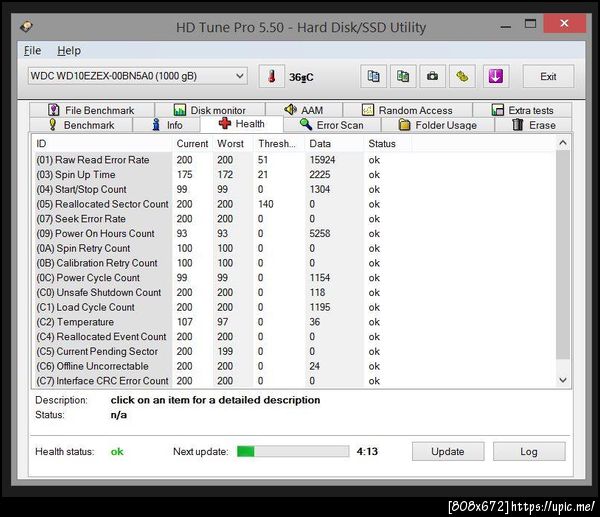Click the Status column header

point(388,144)
